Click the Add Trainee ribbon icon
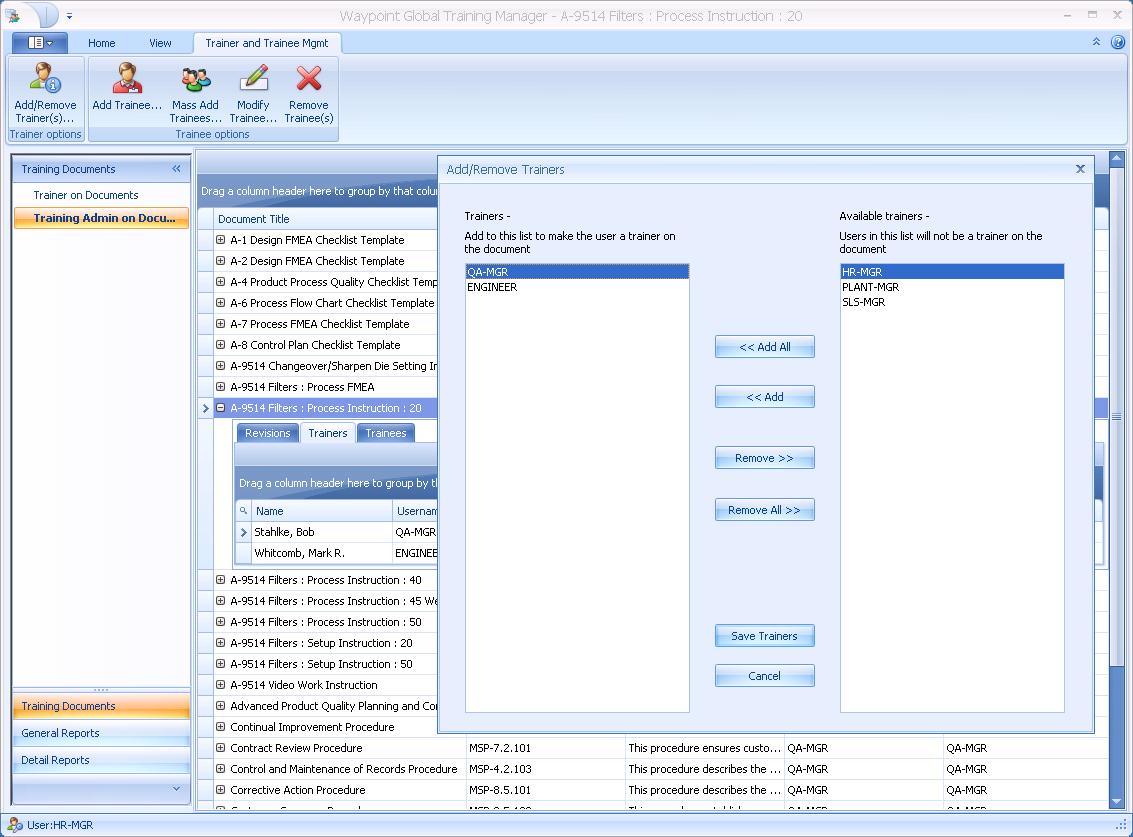The image size is (1133, 837). (x=127, y=87)
